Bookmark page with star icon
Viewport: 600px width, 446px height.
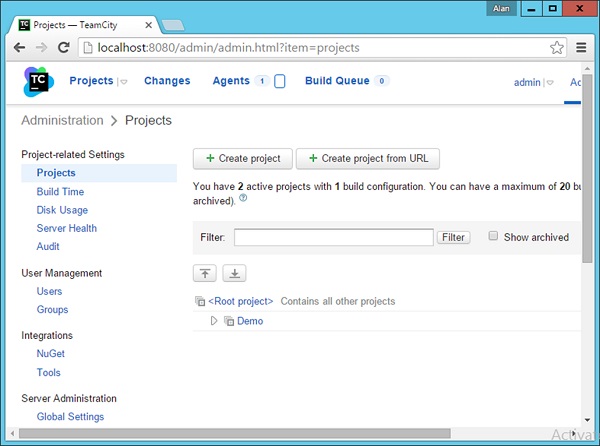pos(557,47)
